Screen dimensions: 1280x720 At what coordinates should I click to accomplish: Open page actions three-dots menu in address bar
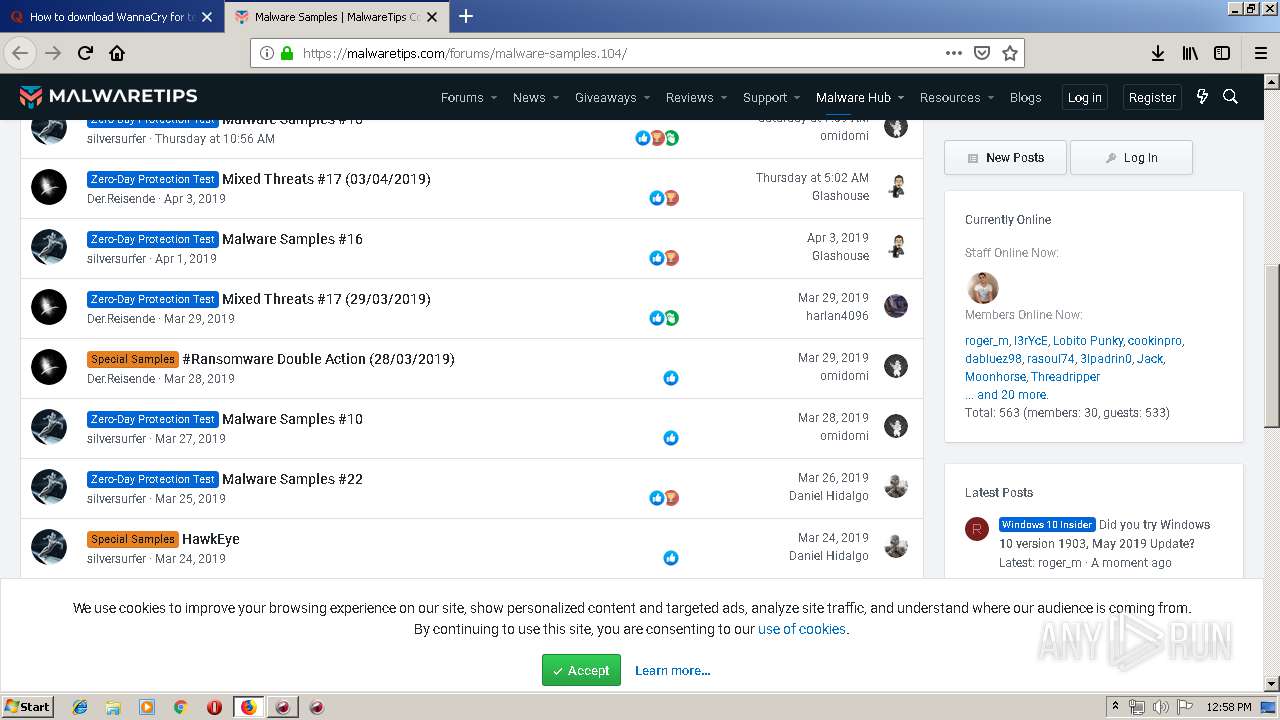[954, 53]
